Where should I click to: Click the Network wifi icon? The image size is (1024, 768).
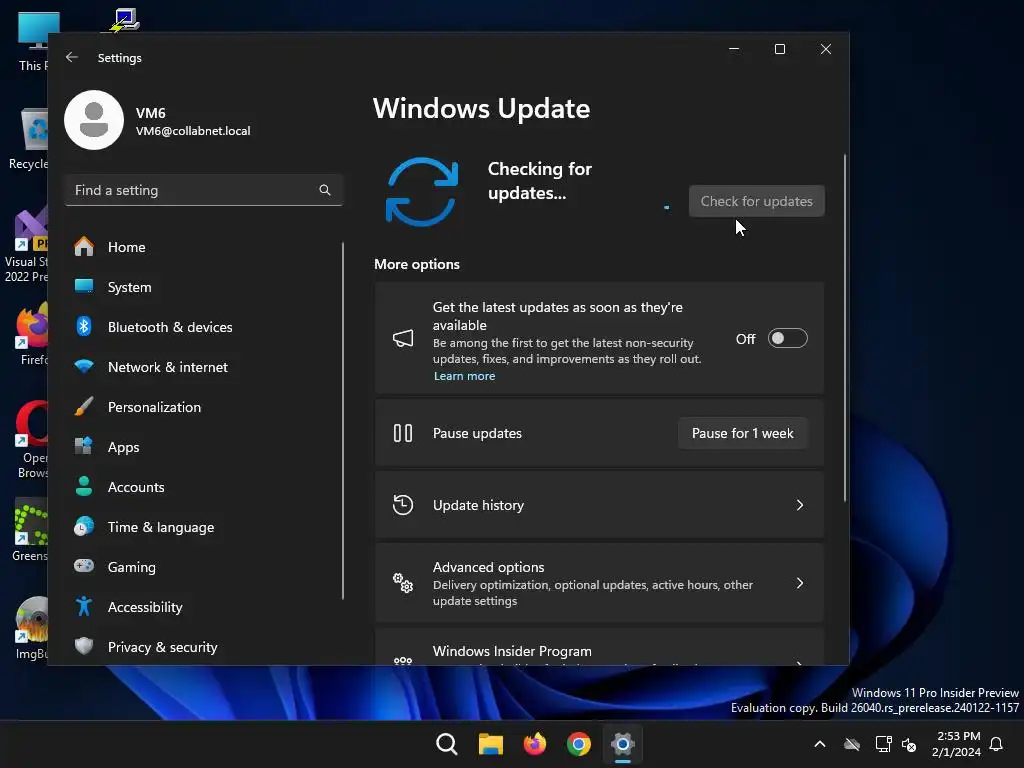[x=84, y=366]
